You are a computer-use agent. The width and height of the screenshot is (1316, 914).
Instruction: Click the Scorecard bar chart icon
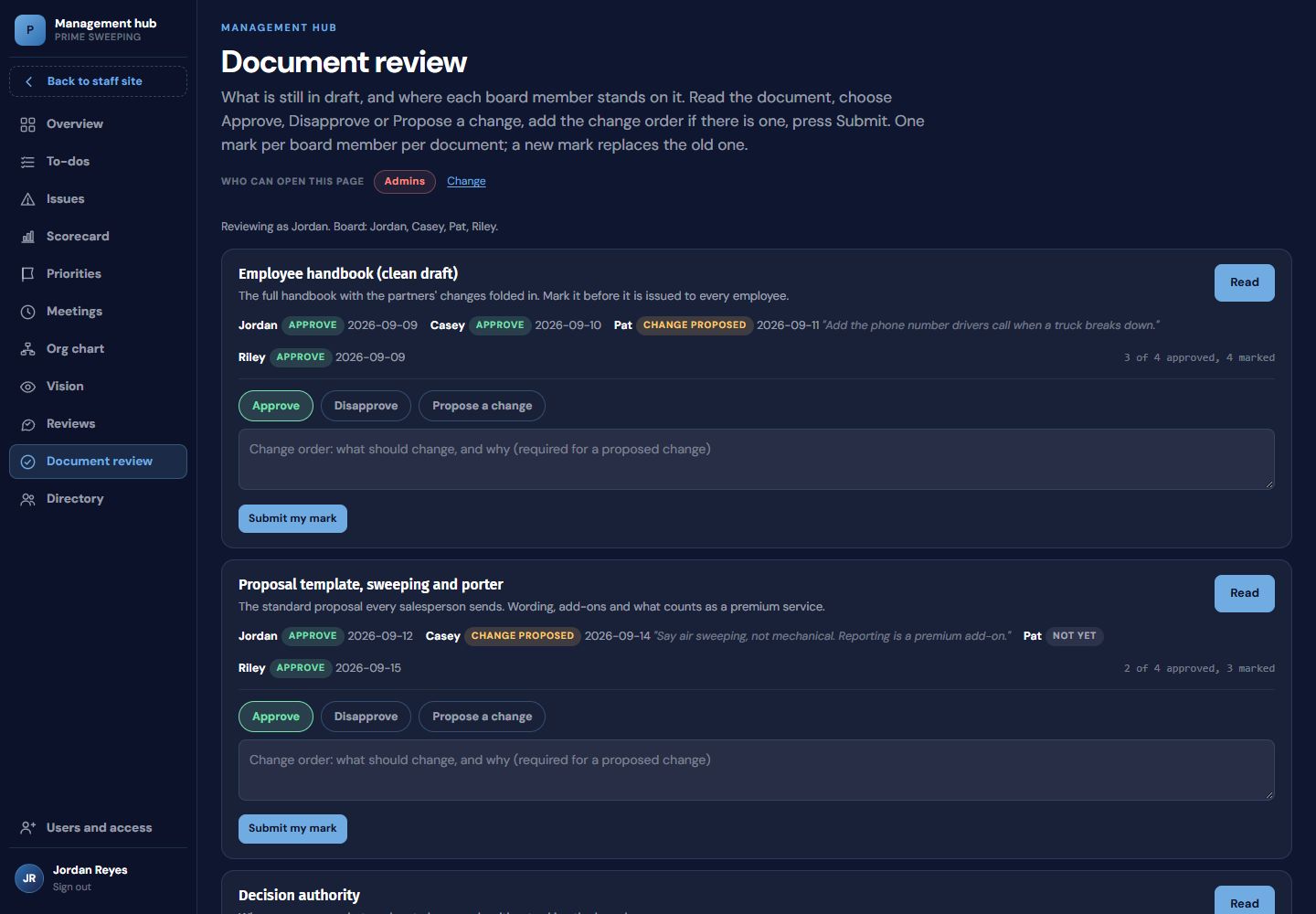[x=28, y=237]
